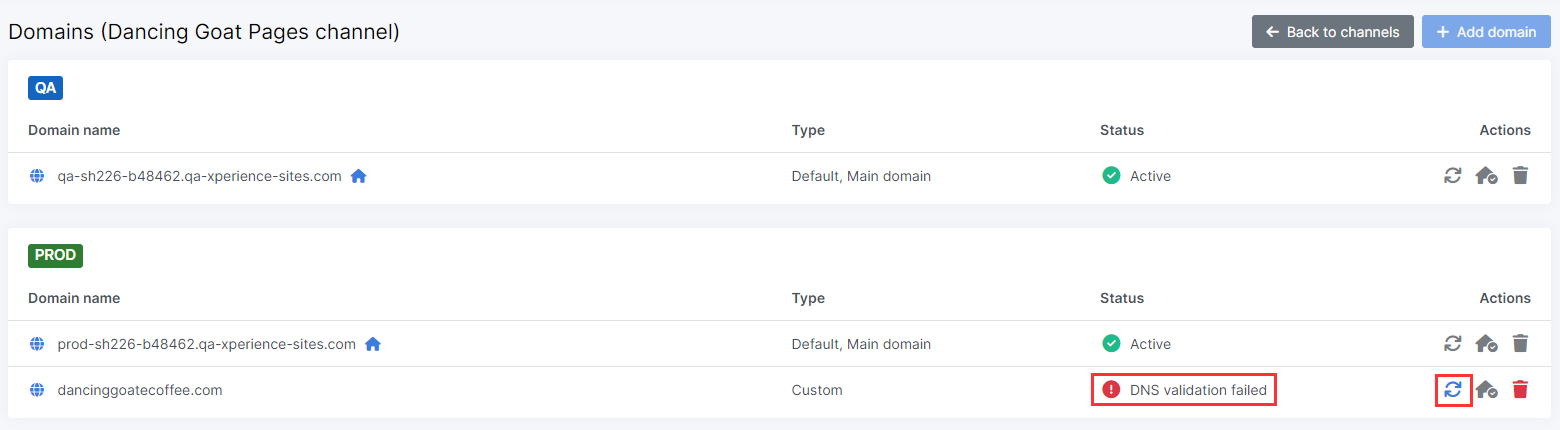The height and width of the screenshot is (430, 1560).
Task: Click trash icon for prod-sh226 domain
Action: coord(1520,344)
